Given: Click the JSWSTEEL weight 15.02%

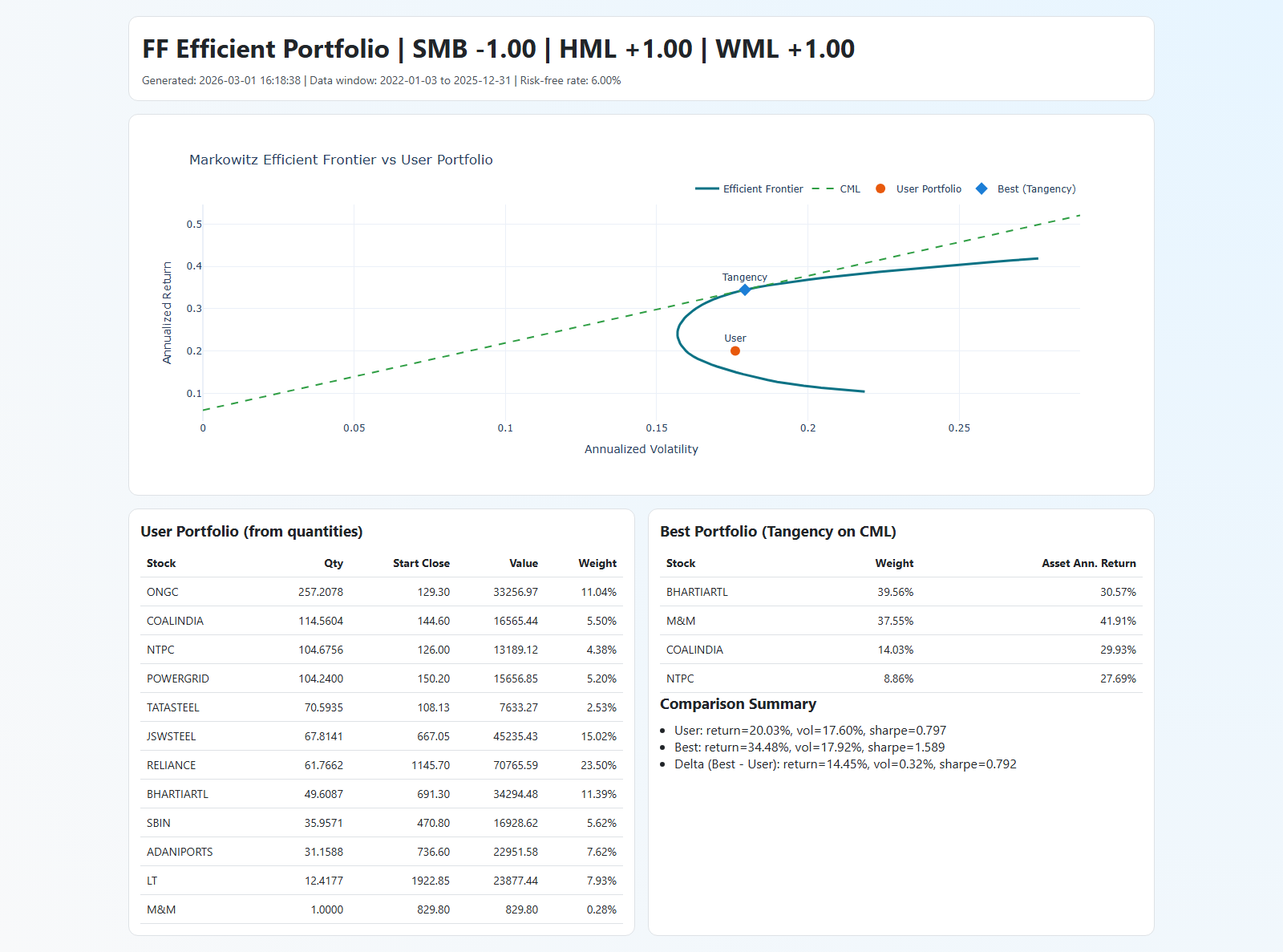Looking at the screenshot, I should [x=599, y=736].
